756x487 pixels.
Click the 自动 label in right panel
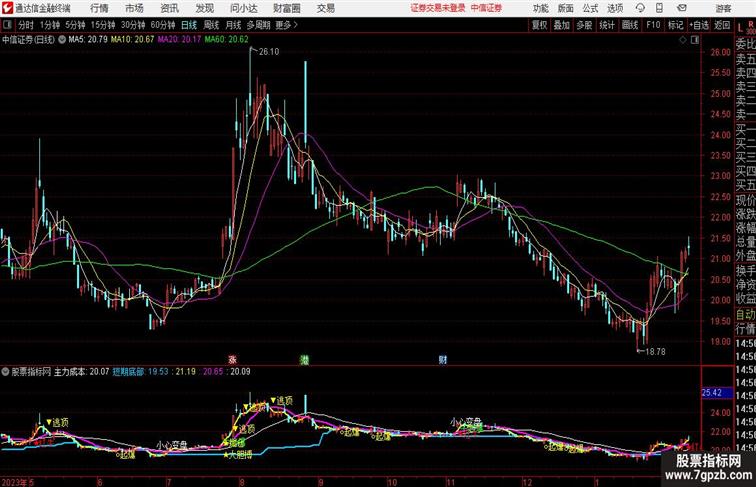click(745, 314)
